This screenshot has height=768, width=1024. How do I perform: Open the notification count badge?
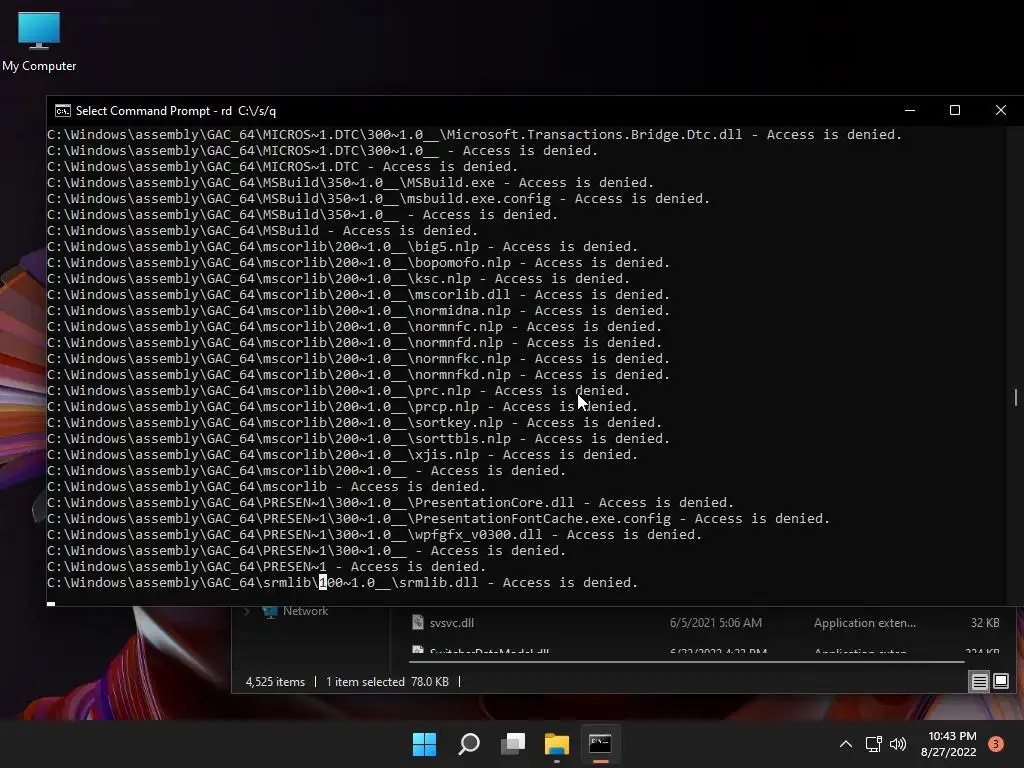point(996,744)
